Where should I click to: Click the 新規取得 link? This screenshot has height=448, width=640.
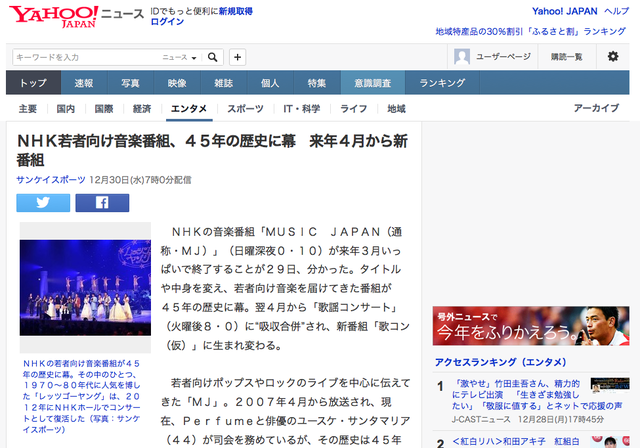pyautogui.click(x=236, y=11)
